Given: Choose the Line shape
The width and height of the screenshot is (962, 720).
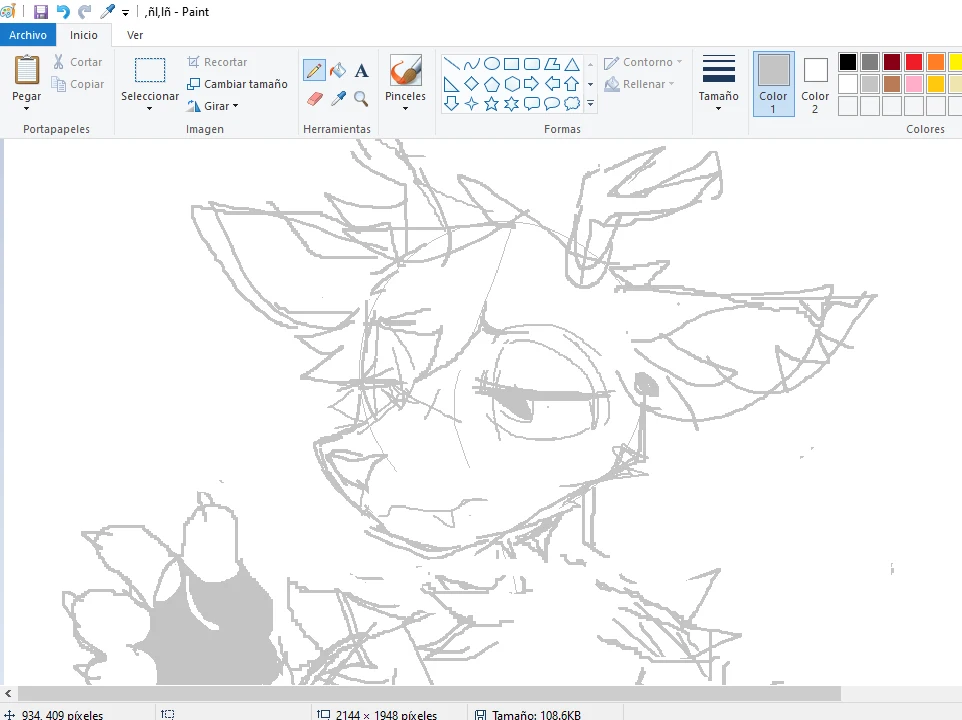Looking at the screenshot, I should tap(452, 64).
